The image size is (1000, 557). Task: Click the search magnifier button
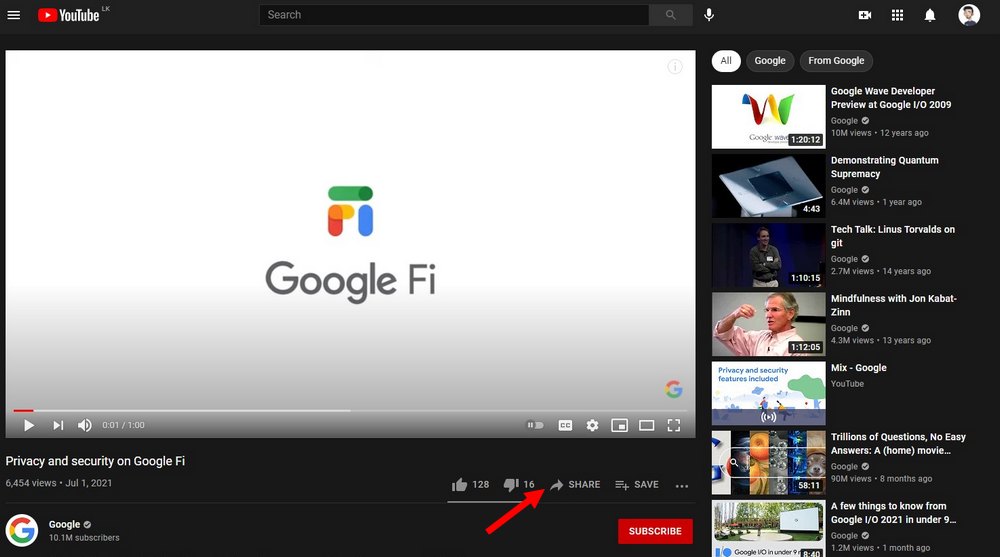(670, 15)
